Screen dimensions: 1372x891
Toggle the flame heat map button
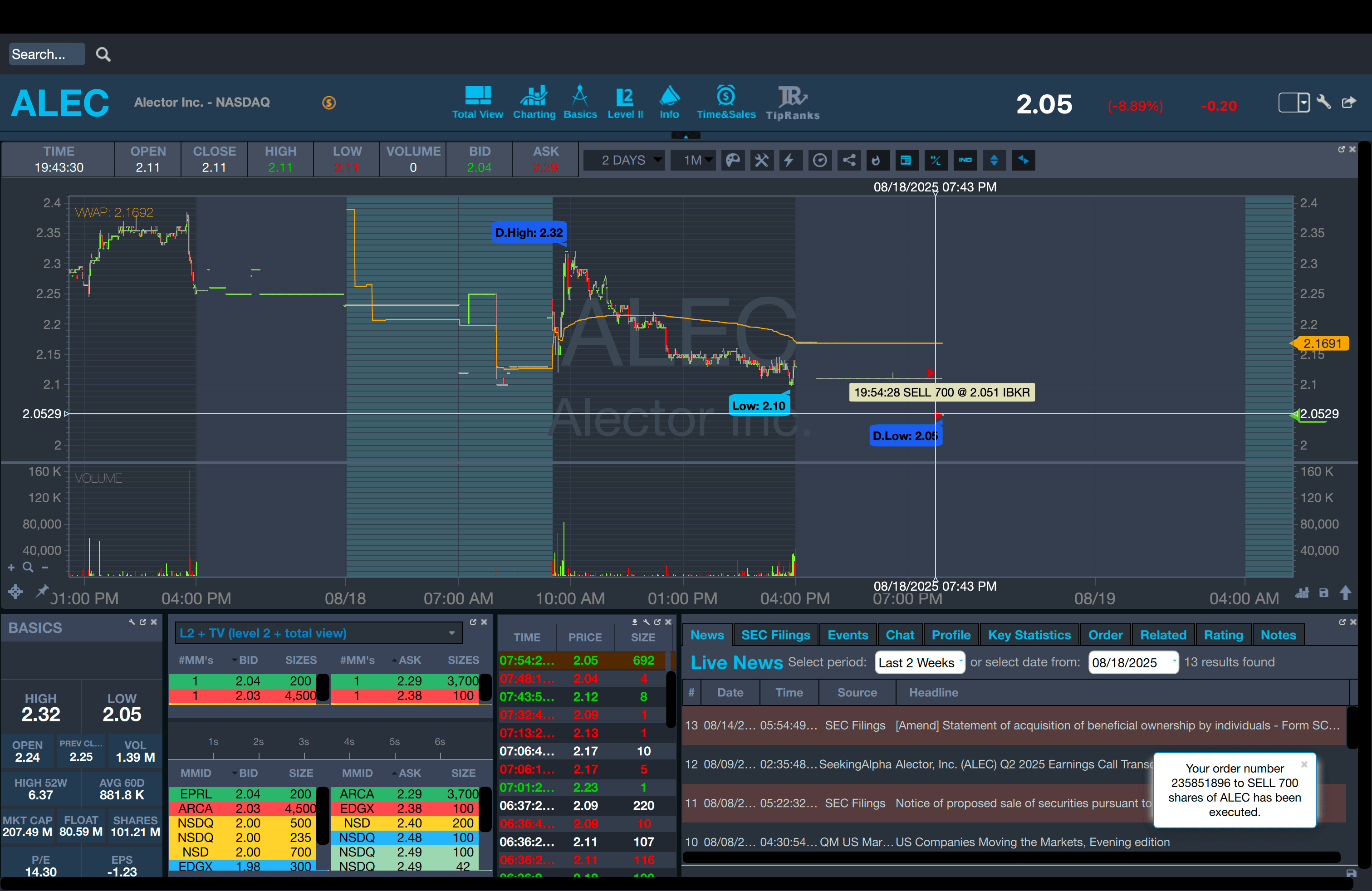876,160
